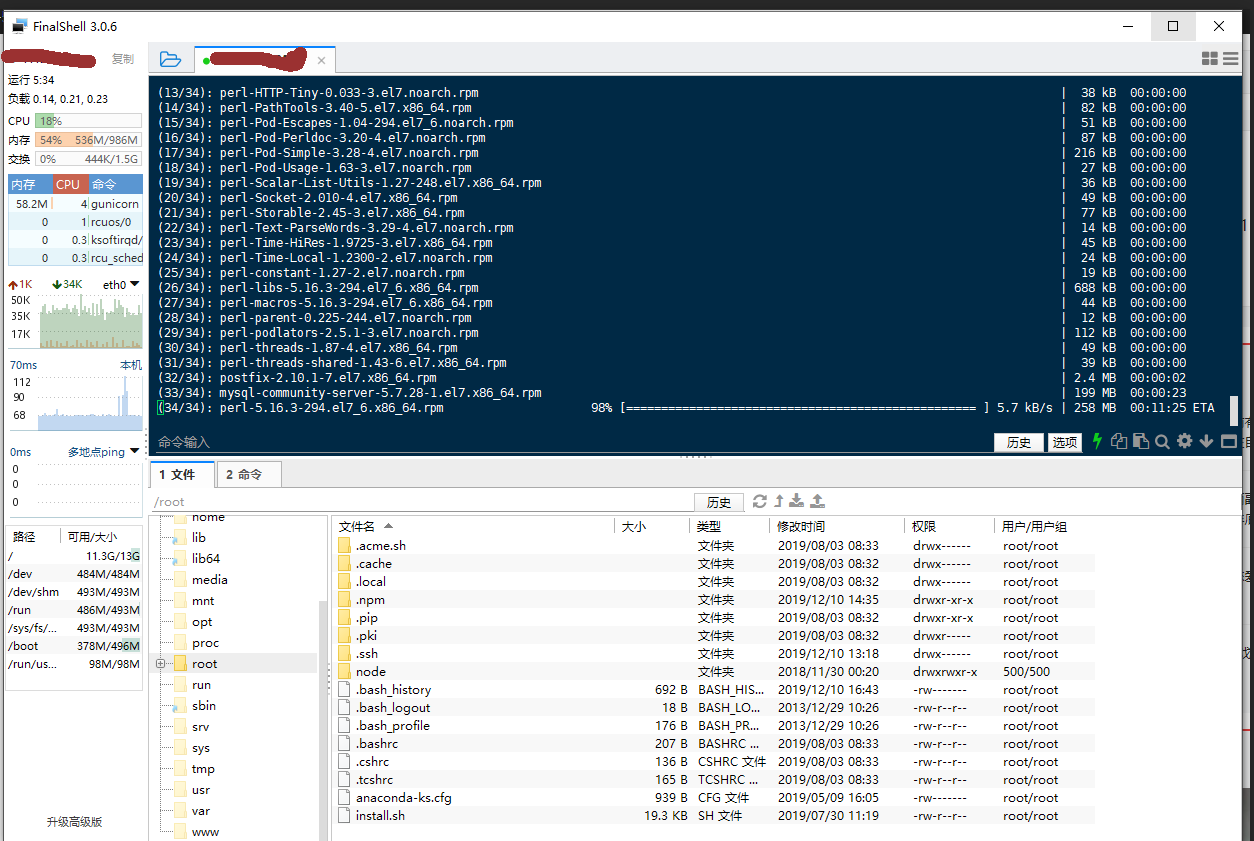Open terminal settings gear icon
The width and height of the screenshot is (1254, 841).
click(1185, 441)
